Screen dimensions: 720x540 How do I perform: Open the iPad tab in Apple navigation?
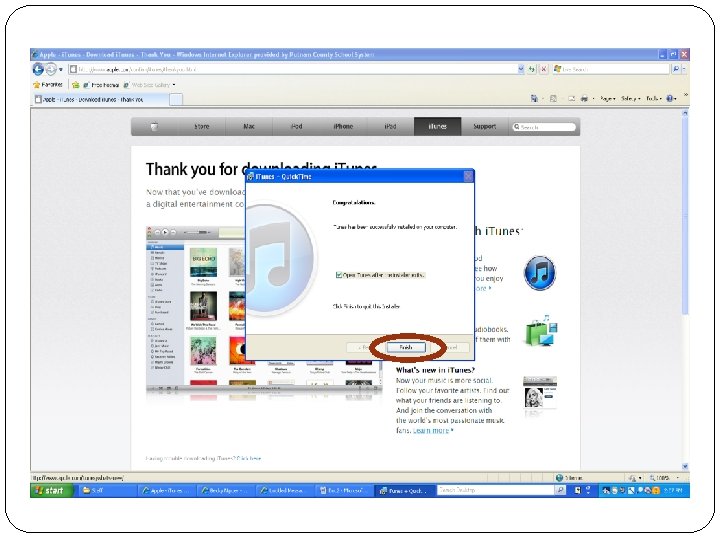click(x=390, y=126)
